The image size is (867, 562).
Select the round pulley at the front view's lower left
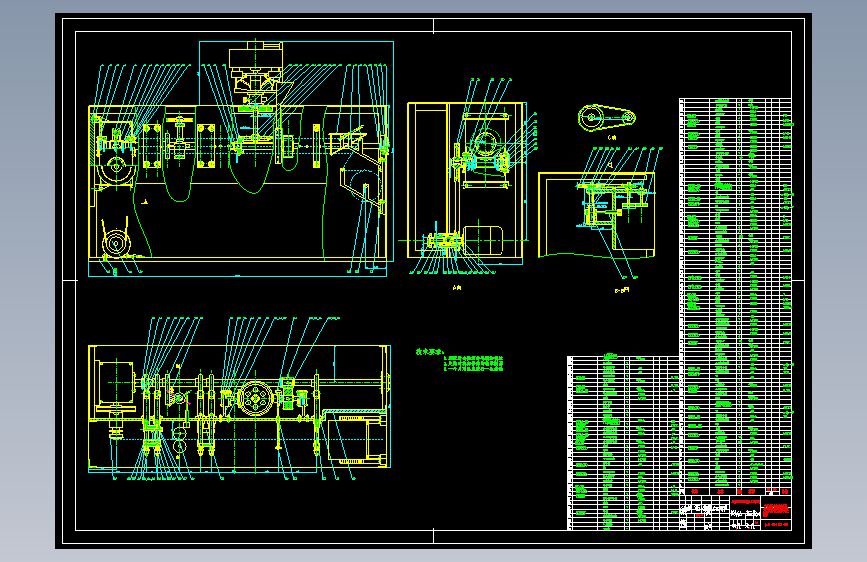116,243
